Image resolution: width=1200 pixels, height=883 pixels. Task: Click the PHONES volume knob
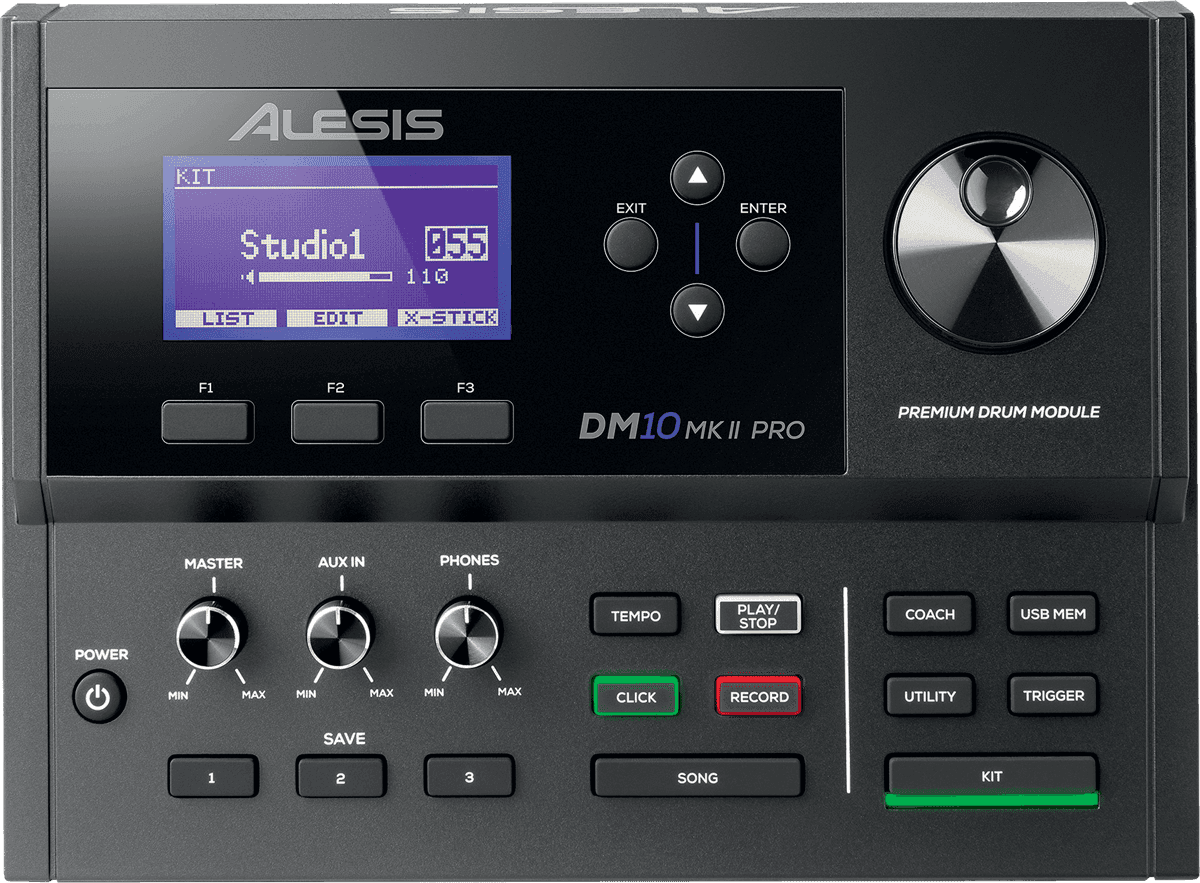pyautogui.click(x=468, y=634)
